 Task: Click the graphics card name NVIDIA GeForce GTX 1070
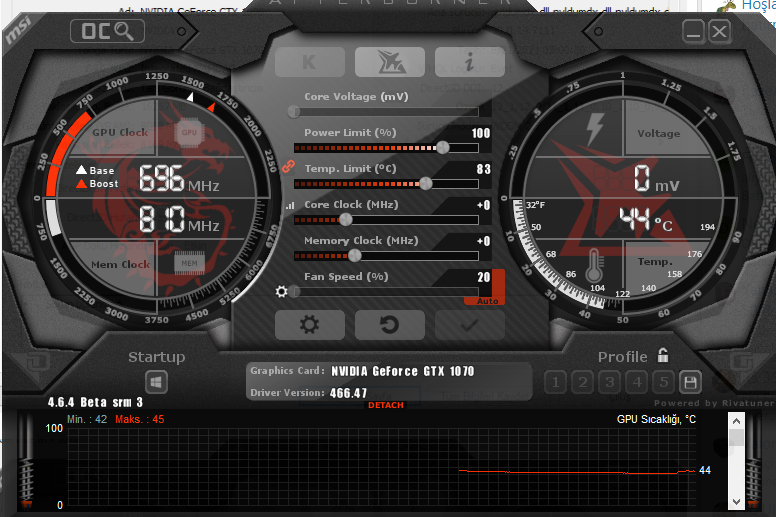[x=402, y=371]
